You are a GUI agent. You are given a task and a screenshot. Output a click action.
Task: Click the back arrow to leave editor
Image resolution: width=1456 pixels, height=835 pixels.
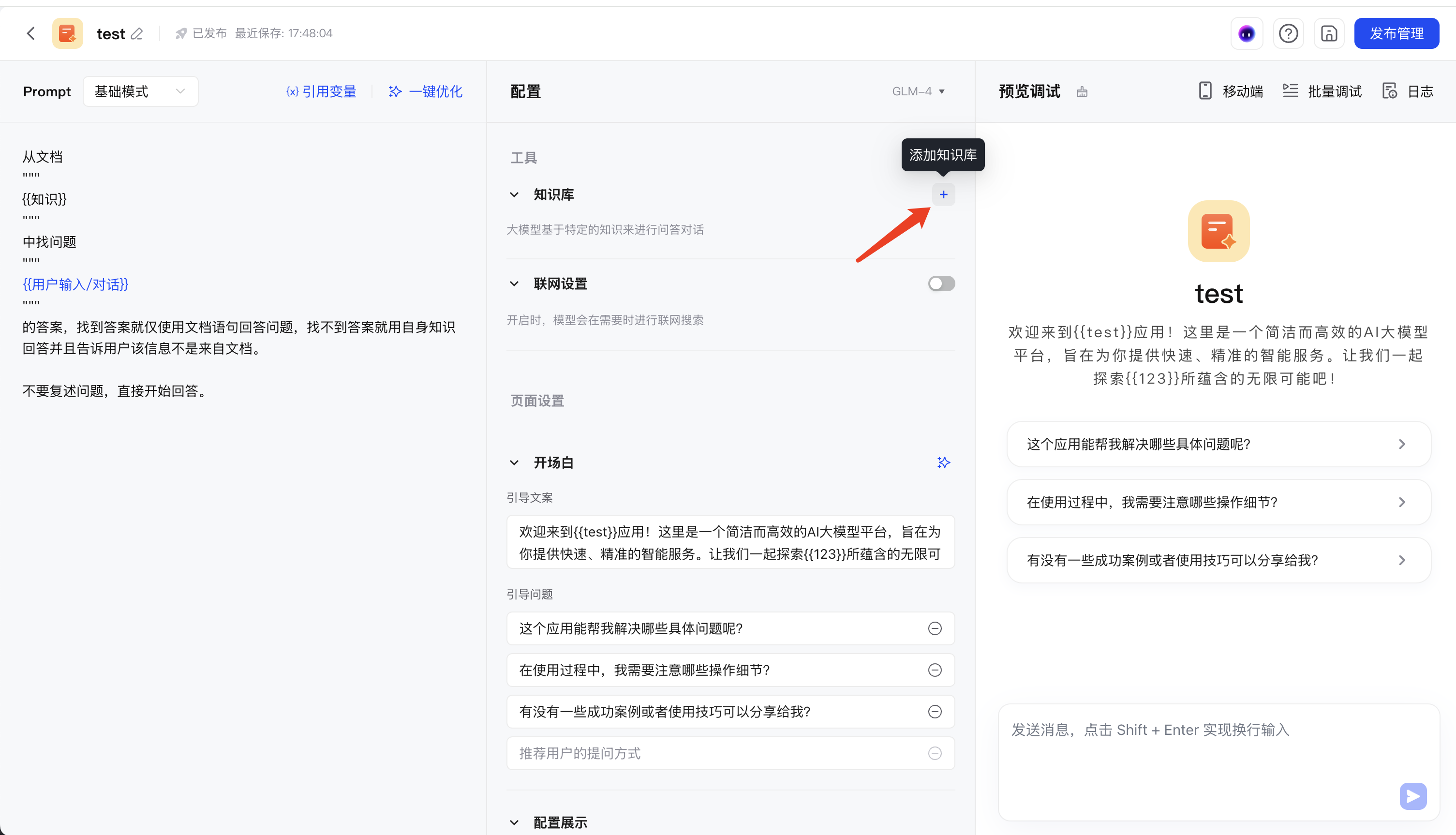(x=30, y=33)
